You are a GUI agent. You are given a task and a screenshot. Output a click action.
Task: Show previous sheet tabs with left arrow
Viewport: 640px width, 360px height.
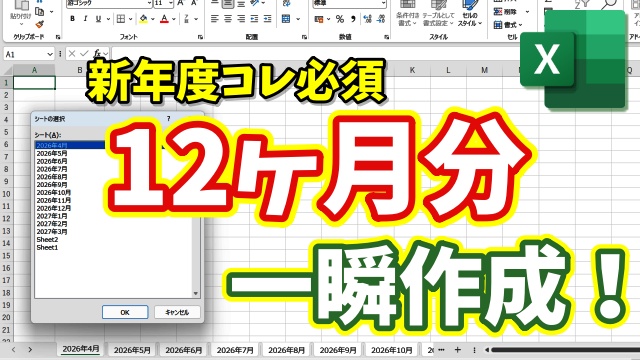[13, 349]
